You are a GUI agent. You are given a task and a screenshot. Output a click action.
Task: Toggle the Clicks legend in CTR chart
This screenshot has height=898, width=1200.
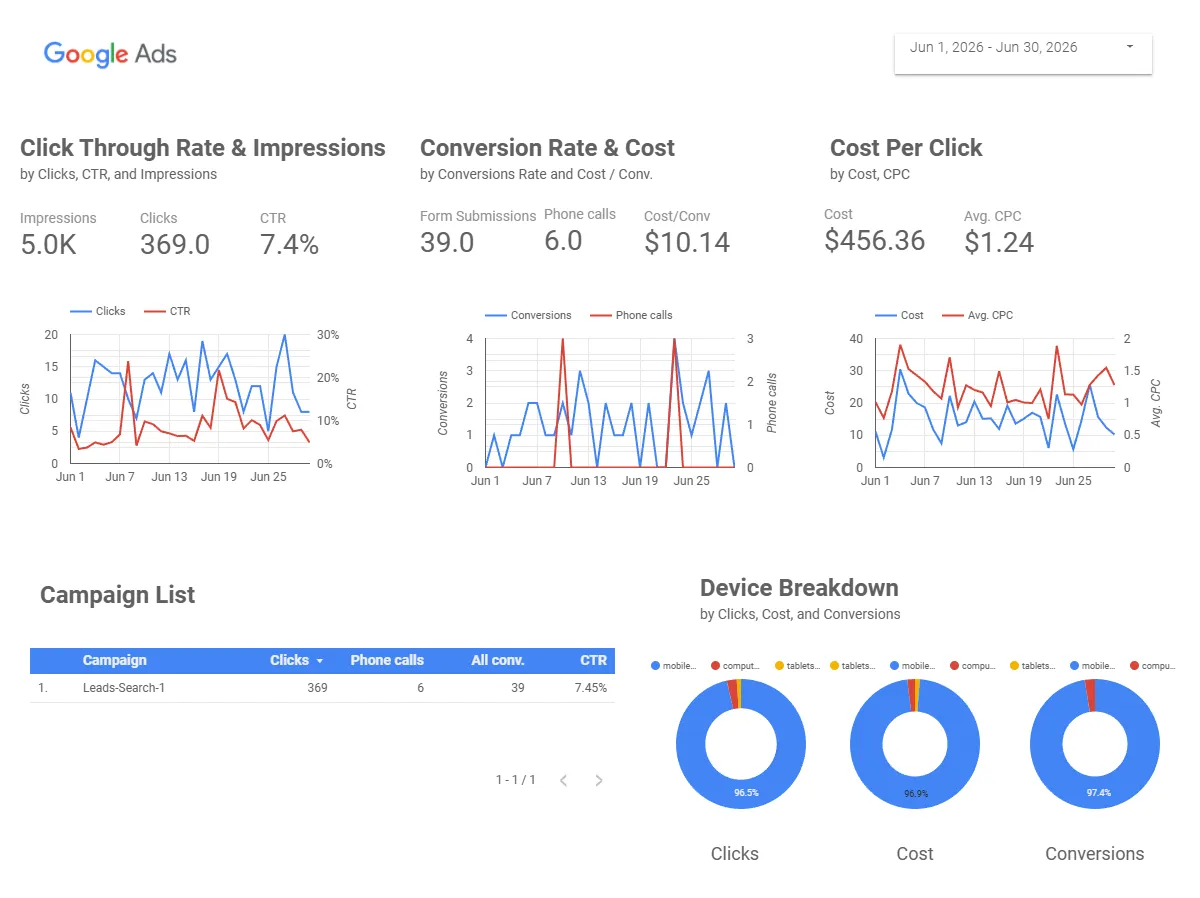point(98,311)
